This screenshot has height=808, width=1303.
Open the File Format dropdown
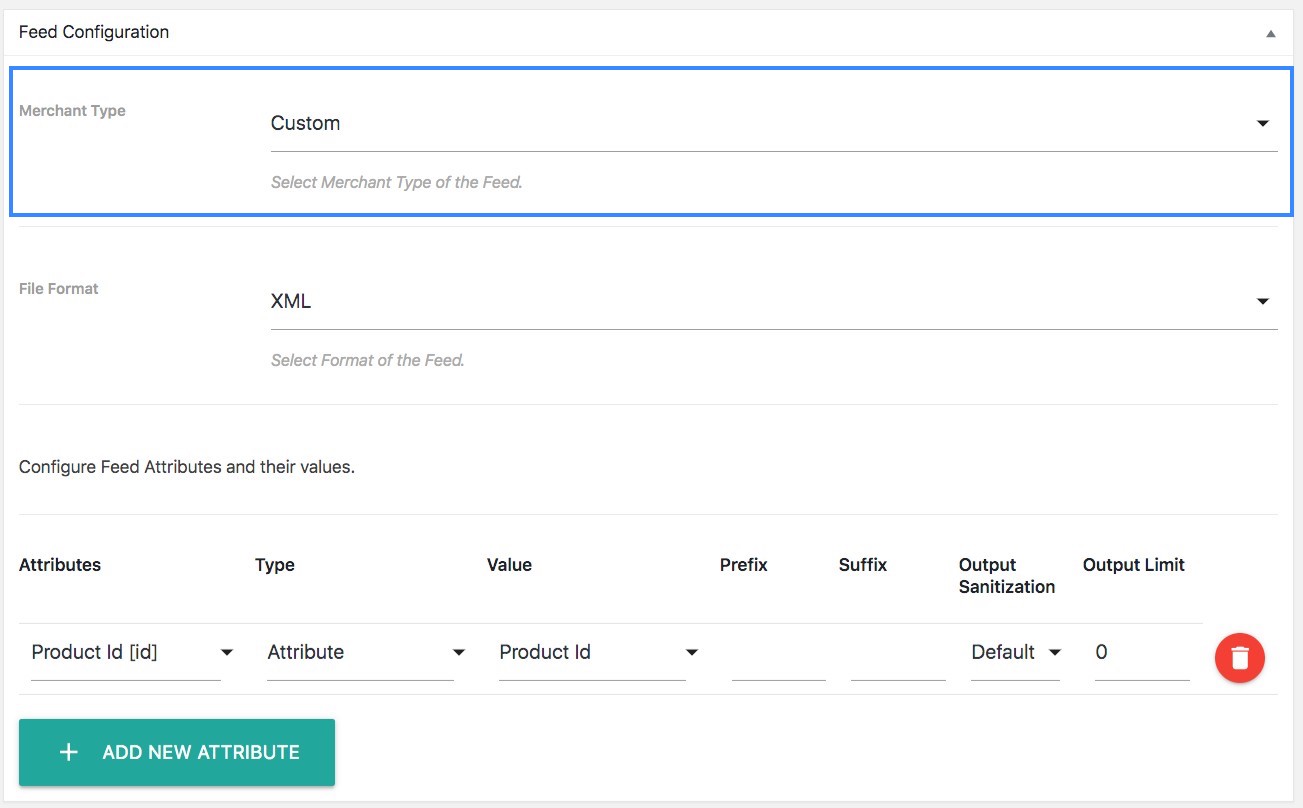pos(774,302)
